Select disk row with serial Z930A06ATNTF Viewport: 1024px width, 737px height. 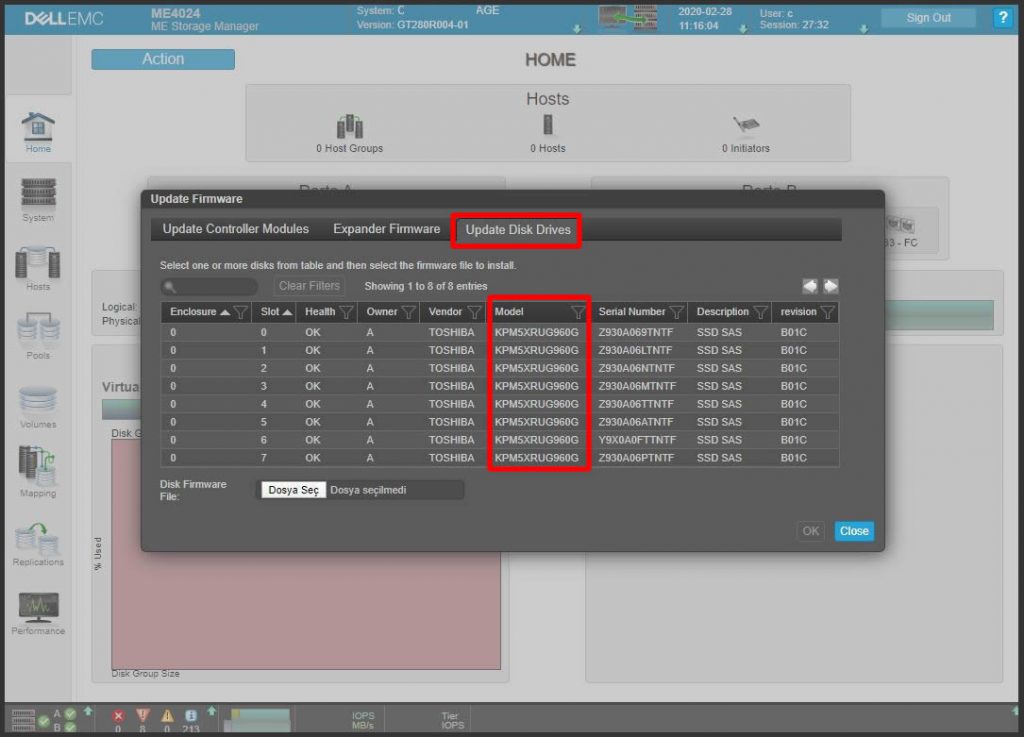pyautogui.click(x=500, y=422)
